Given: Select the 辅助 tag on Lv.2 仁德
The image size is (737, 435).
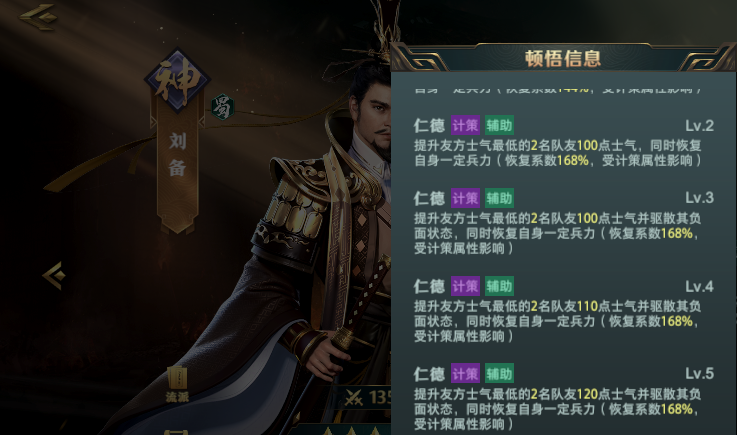Looking at the screenshot, I should tap(499, 126).
